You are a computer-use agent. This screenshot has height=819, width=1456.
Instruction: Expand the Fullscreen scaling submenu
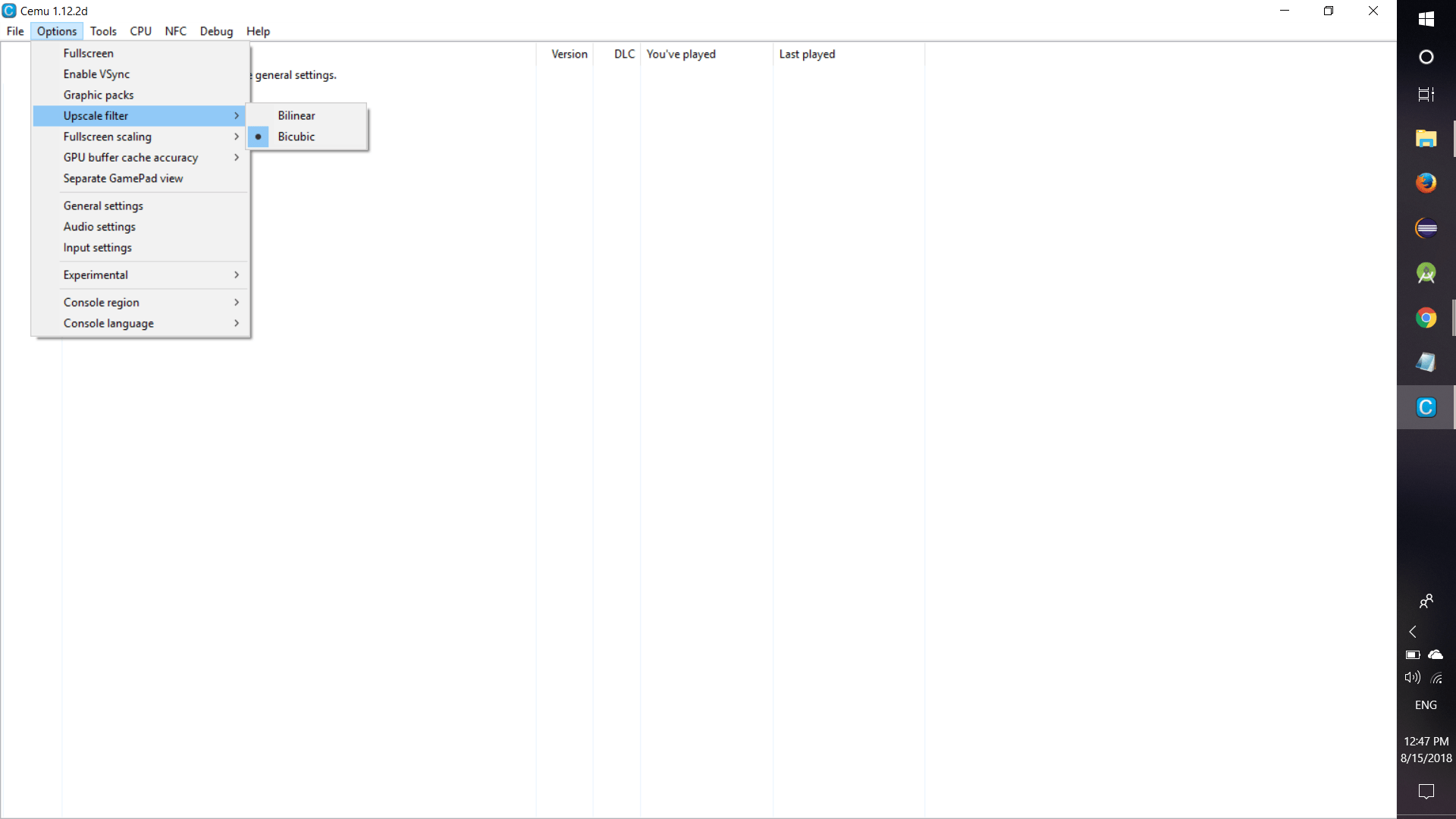(x=108, y=136)
